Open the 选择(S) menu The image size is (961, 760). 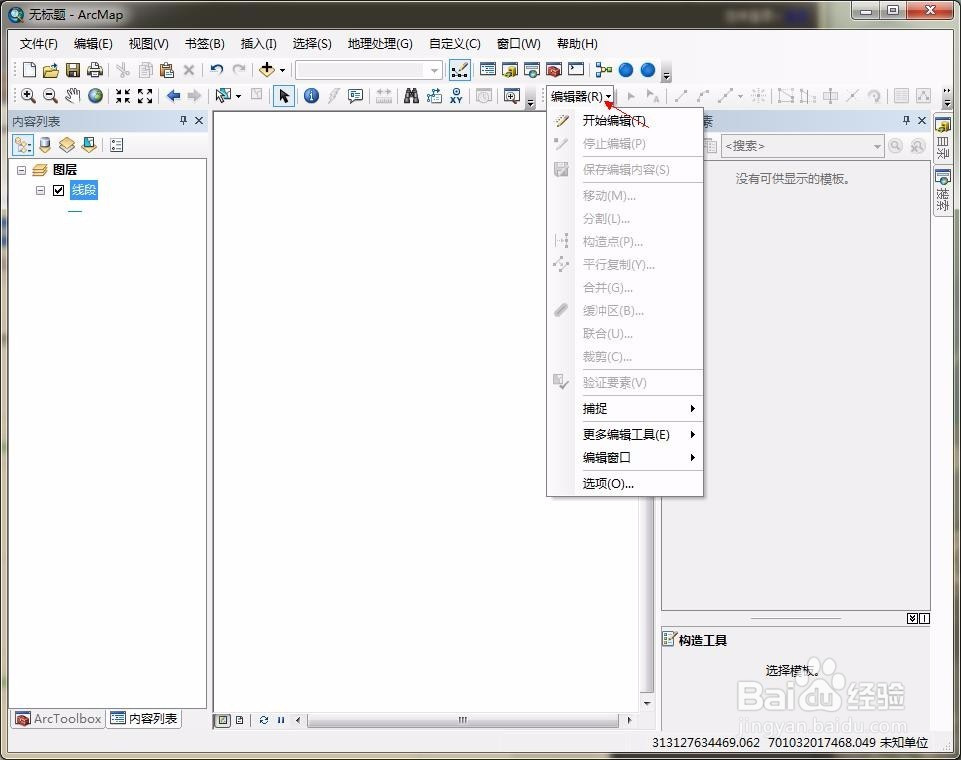click(x=313, y=43)
